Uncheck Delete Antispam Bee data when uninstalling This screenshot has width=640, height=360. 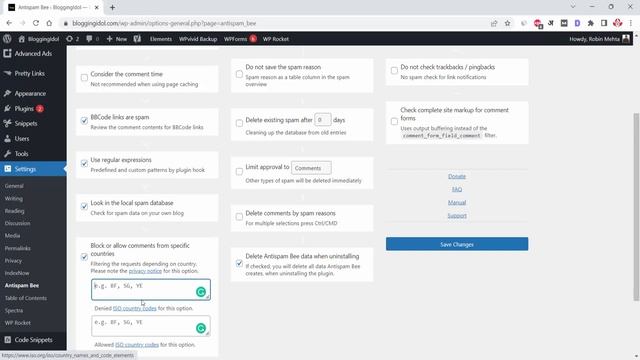239,263
